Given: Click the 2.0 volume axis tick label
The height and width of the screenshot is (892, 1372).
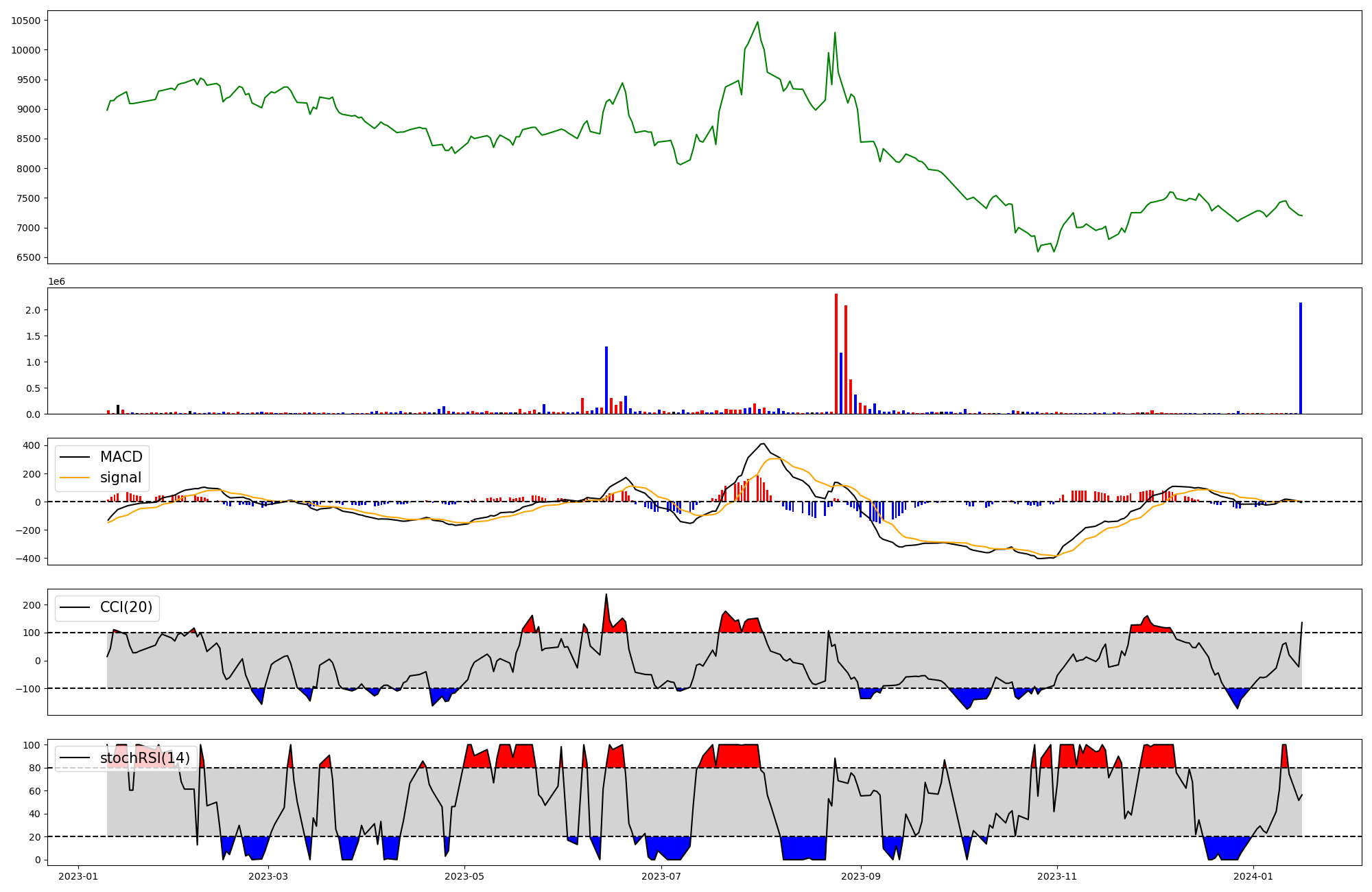Looking at the screenshot, I should coord(33,310).
